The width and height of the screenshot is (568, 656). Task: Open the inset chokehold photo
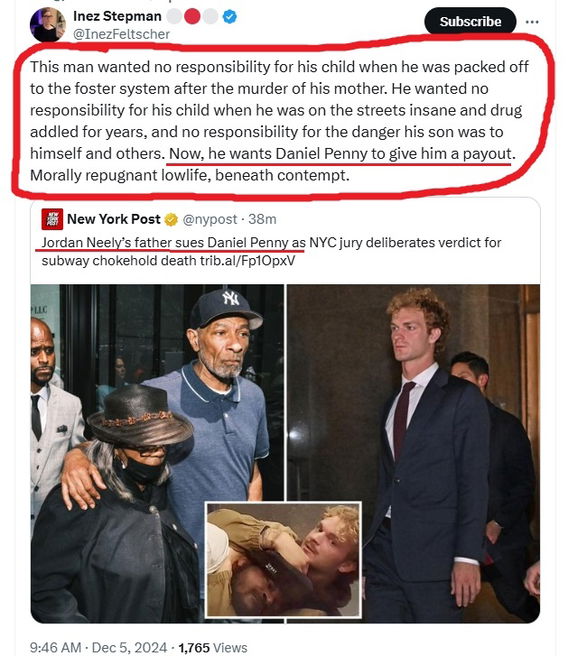click(283, 560)
